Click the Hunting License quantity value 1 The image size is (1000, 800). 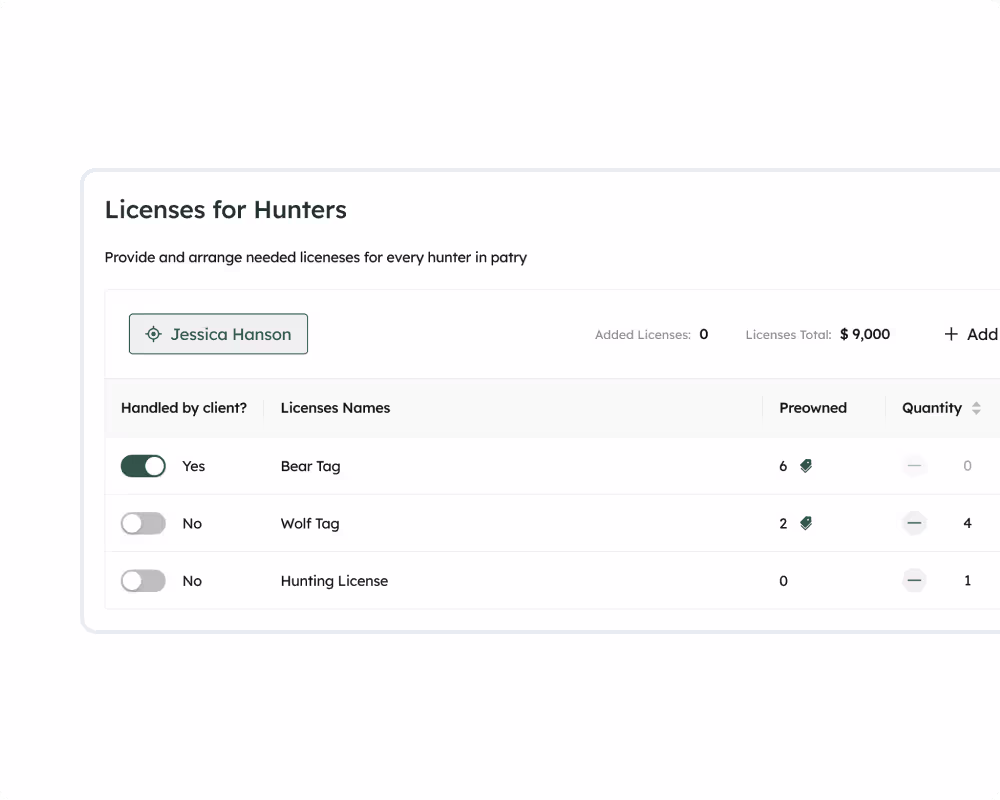coord(967,581)
